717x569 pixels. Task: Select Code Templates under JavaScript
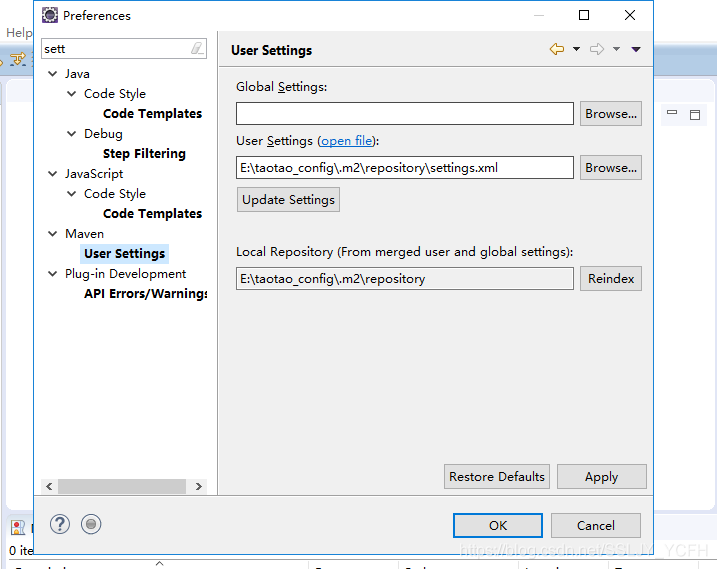coord(152,214)
